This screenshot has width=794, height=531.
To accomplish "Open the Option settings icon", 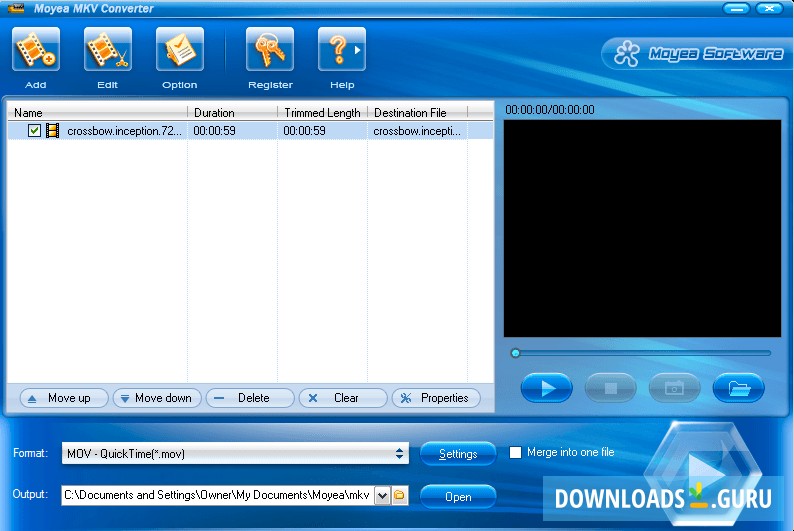I will click(180, 49).
